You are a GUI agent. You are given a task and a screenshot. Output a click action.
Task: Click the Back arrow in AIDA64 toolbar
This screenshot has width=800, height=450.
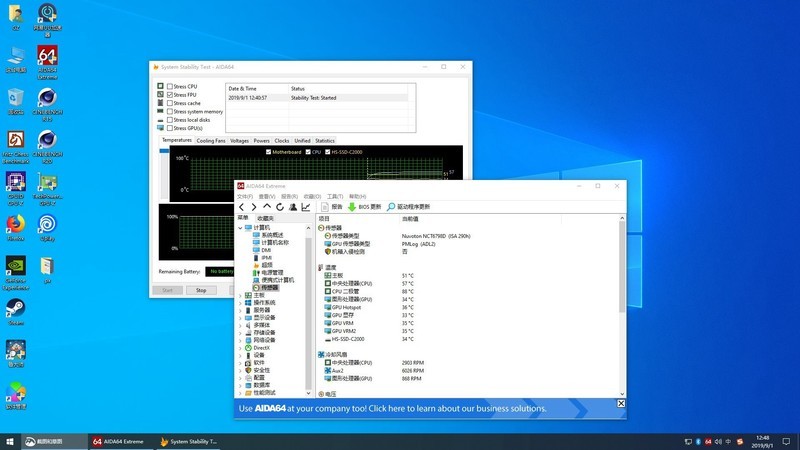tap(241, 207)
